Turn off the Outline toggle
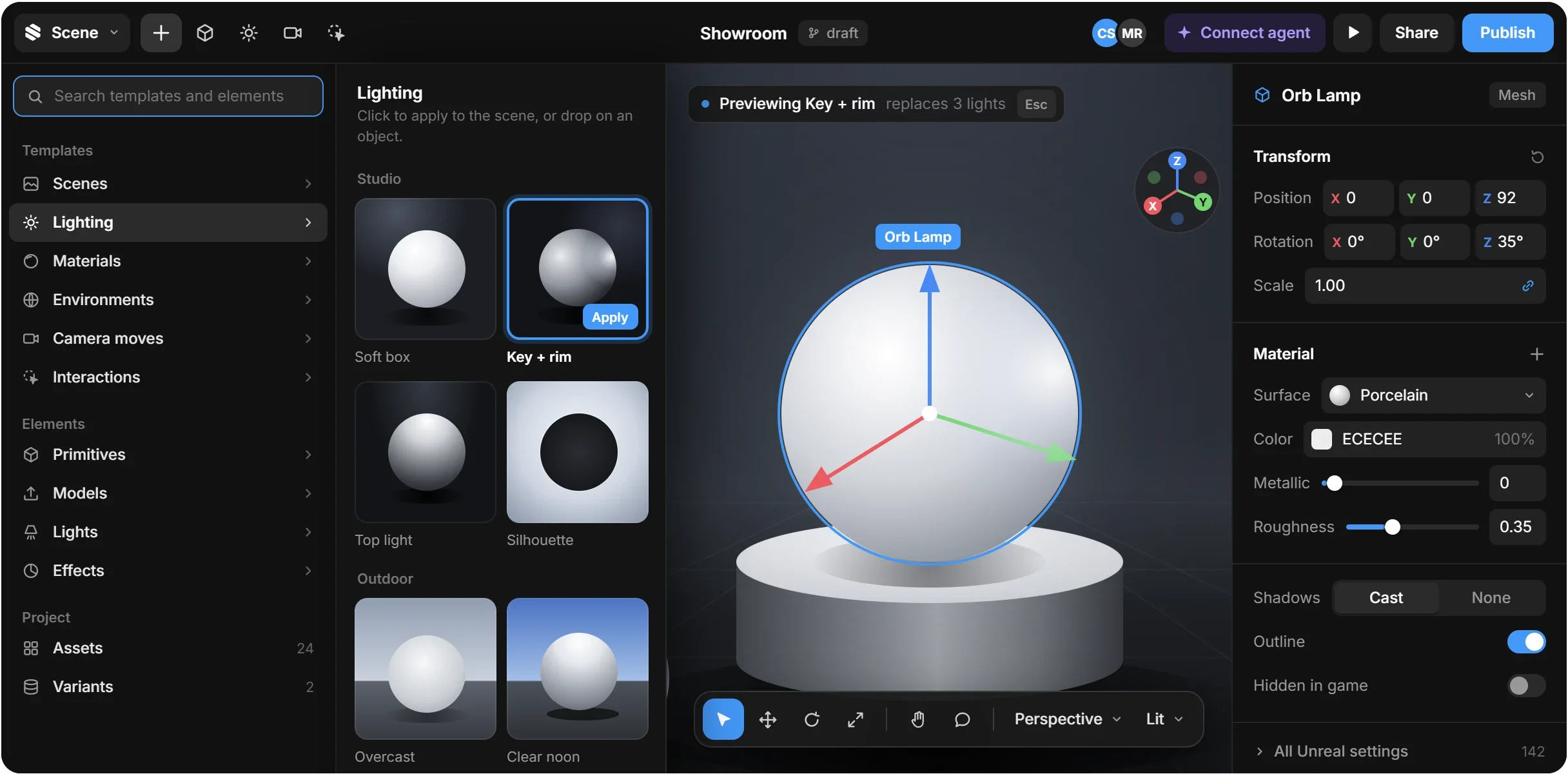The width and height of the screenshot is (1568, 774). click(1526, 642)
